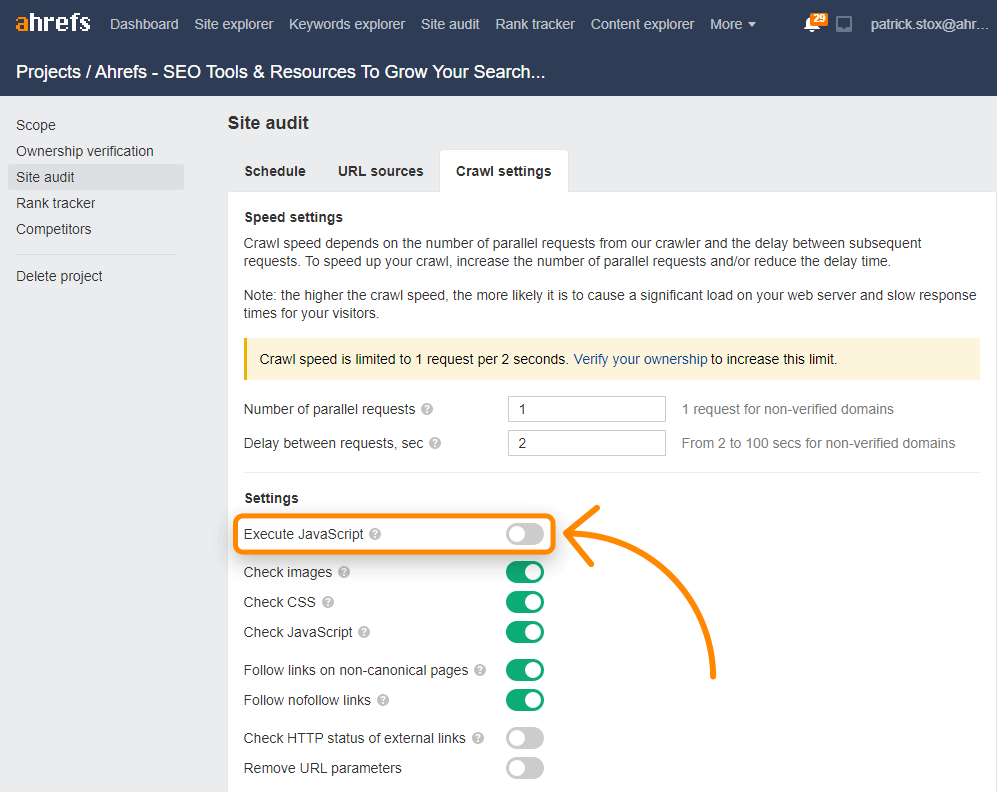Enable the Remove URL parameters switch
The image size is (997, 792).
524,768
